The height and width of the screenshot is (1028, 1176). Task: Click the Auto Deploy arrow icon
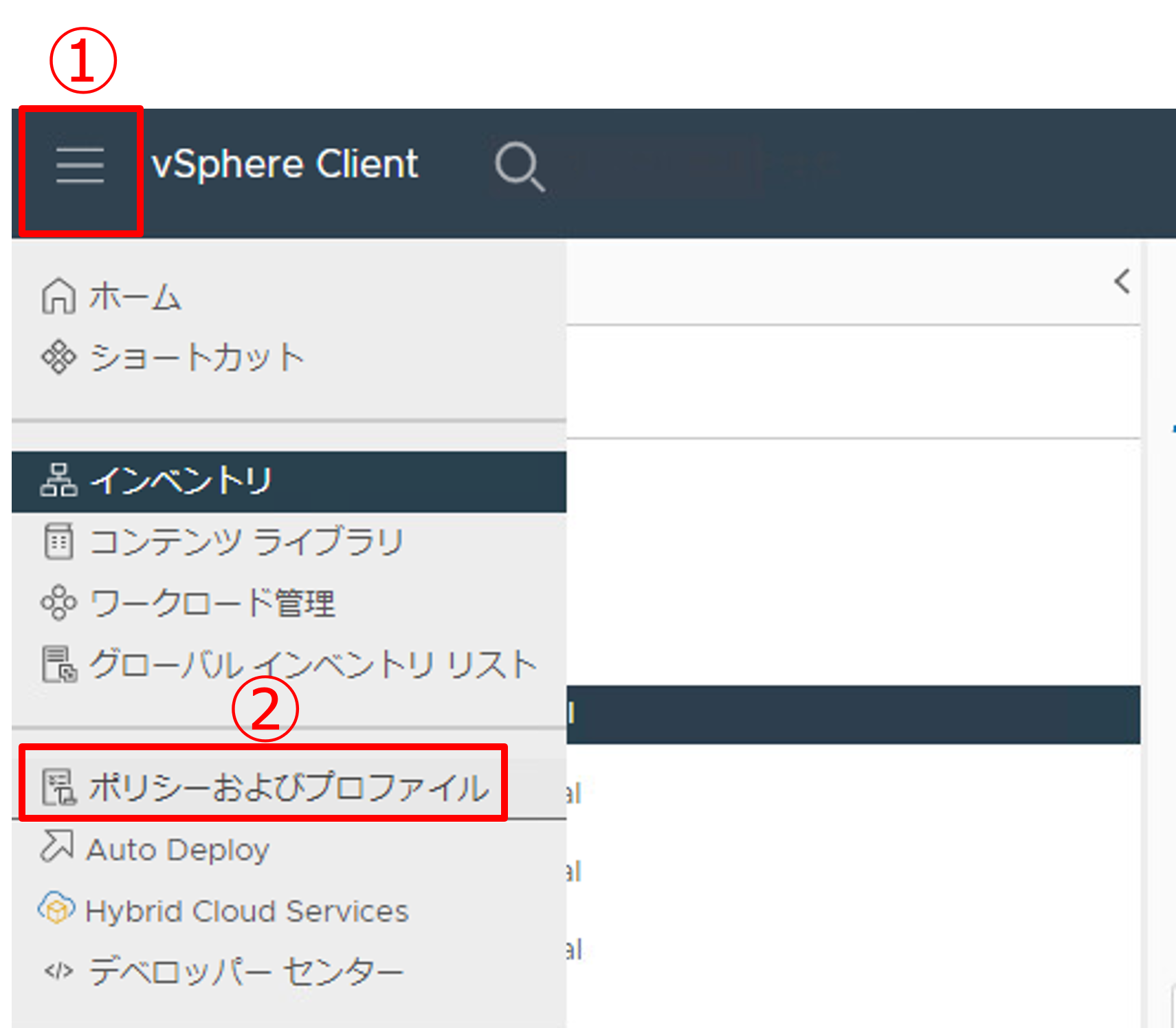click(57, 846)
